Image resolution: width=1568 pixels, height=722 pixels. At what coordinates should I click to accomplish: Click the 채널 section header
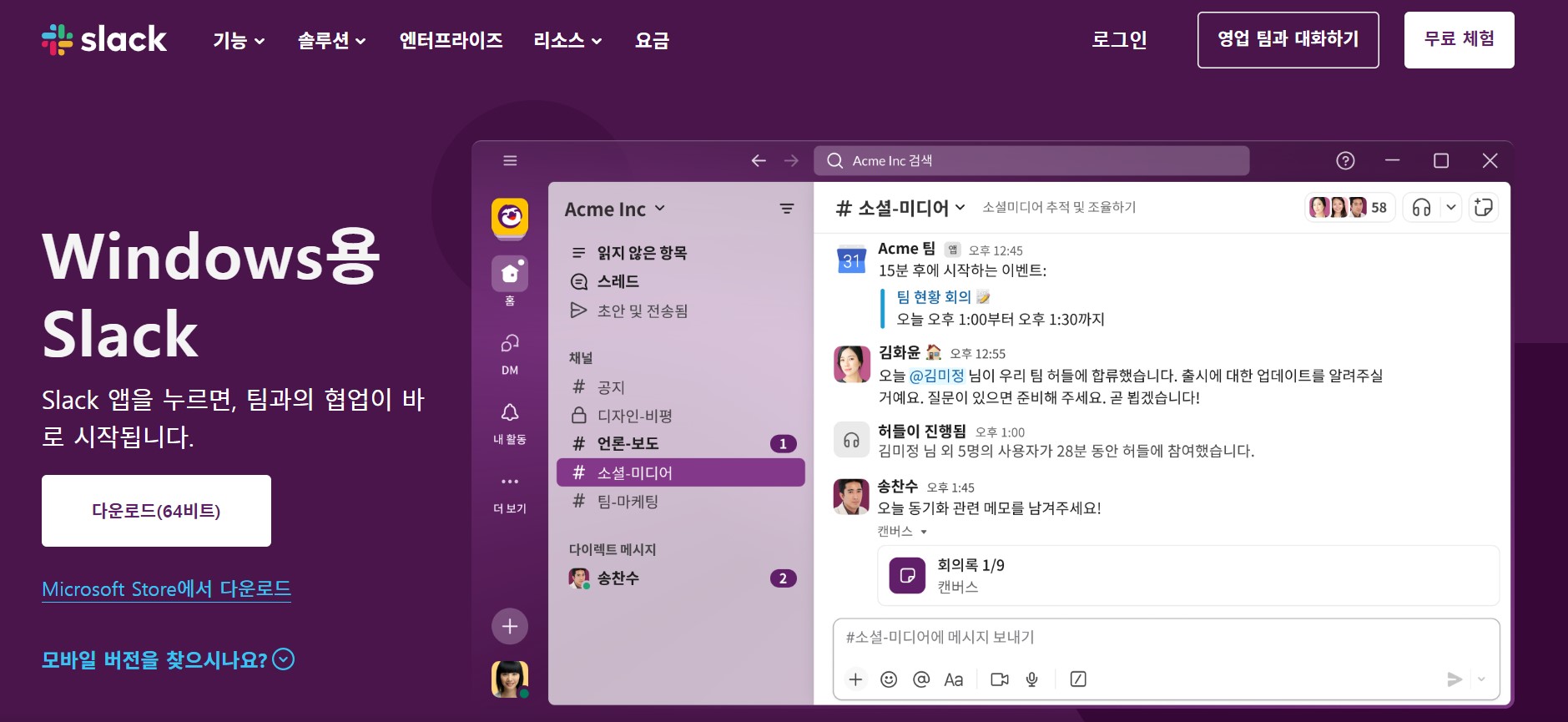[581, 358]
